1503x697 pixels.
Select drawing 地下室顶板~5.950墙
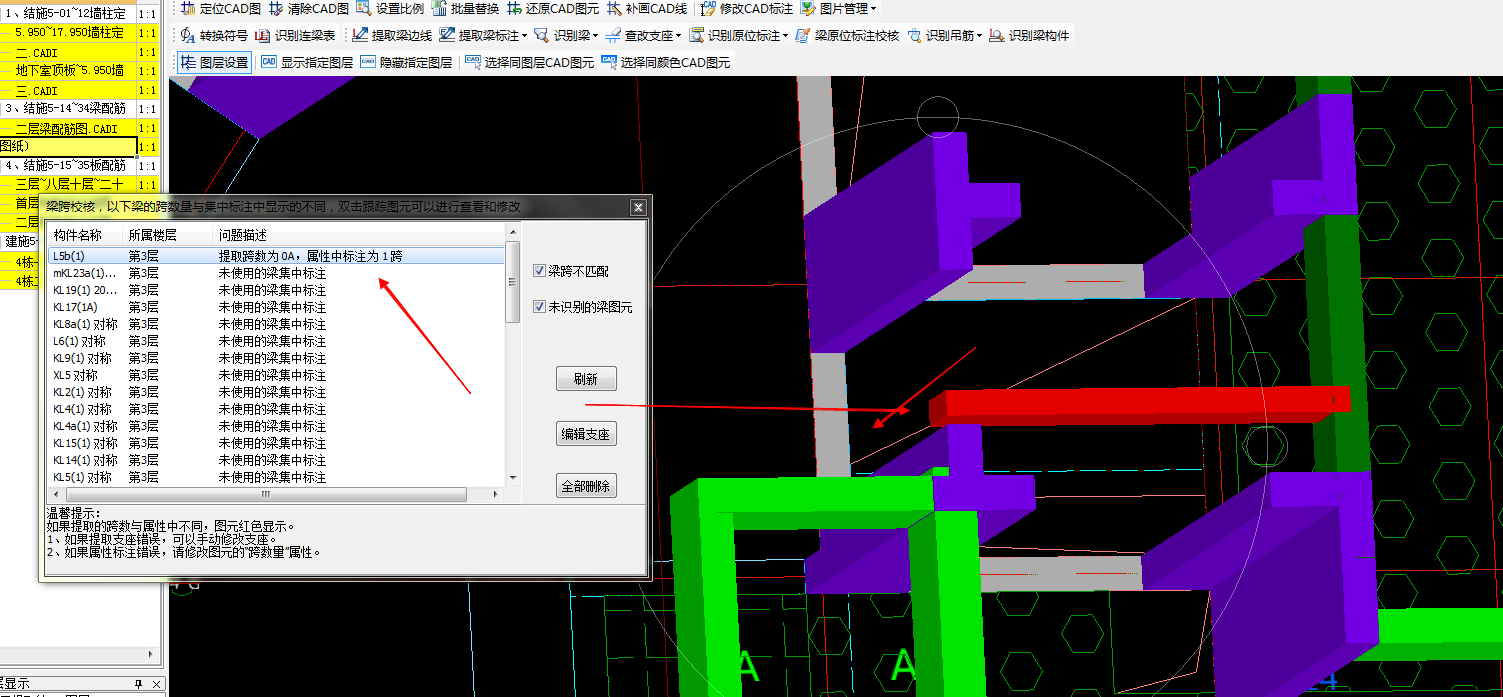(68, 71)
